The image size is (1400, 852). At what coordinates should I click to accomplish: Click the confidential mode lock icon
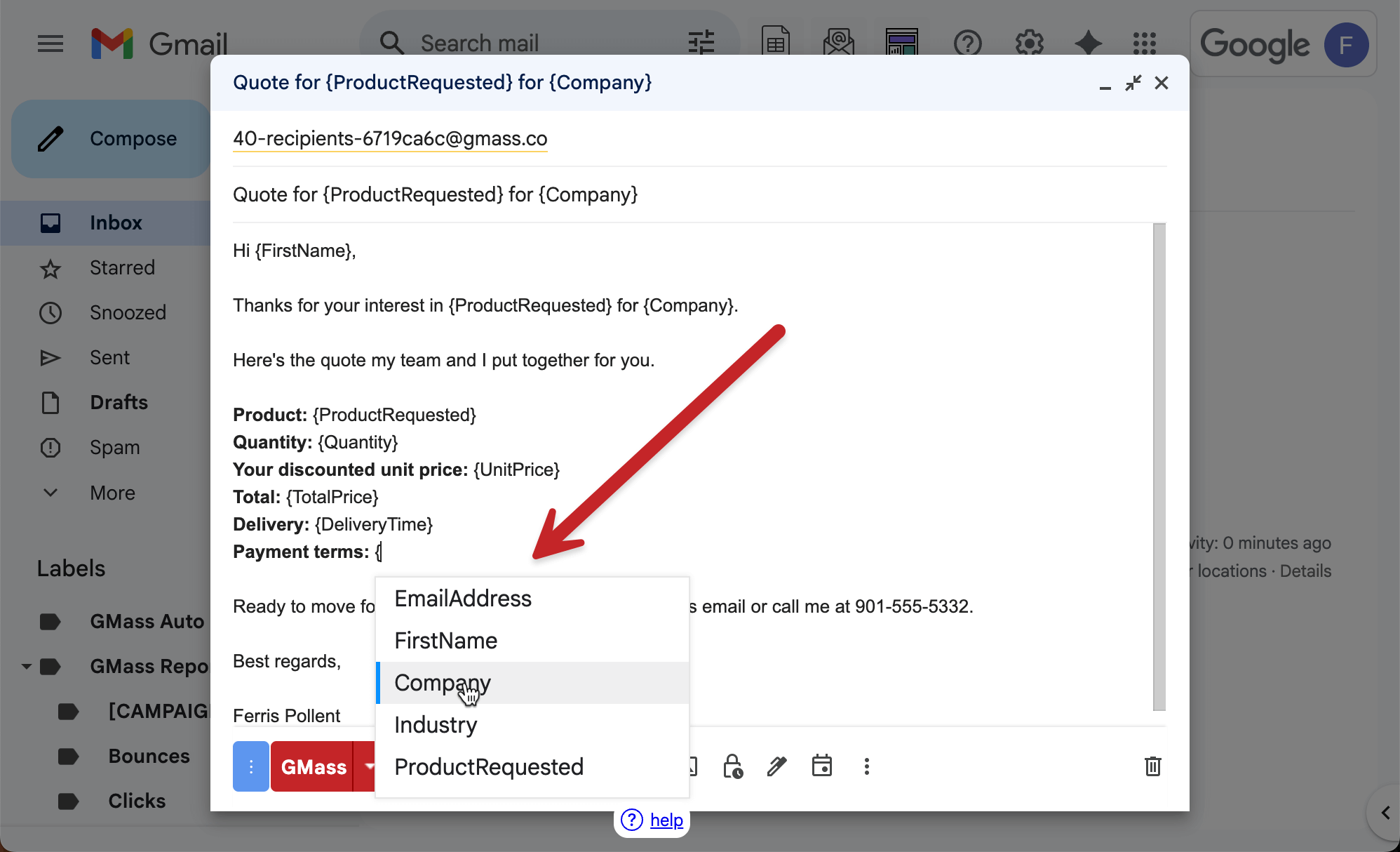[732, 766]
